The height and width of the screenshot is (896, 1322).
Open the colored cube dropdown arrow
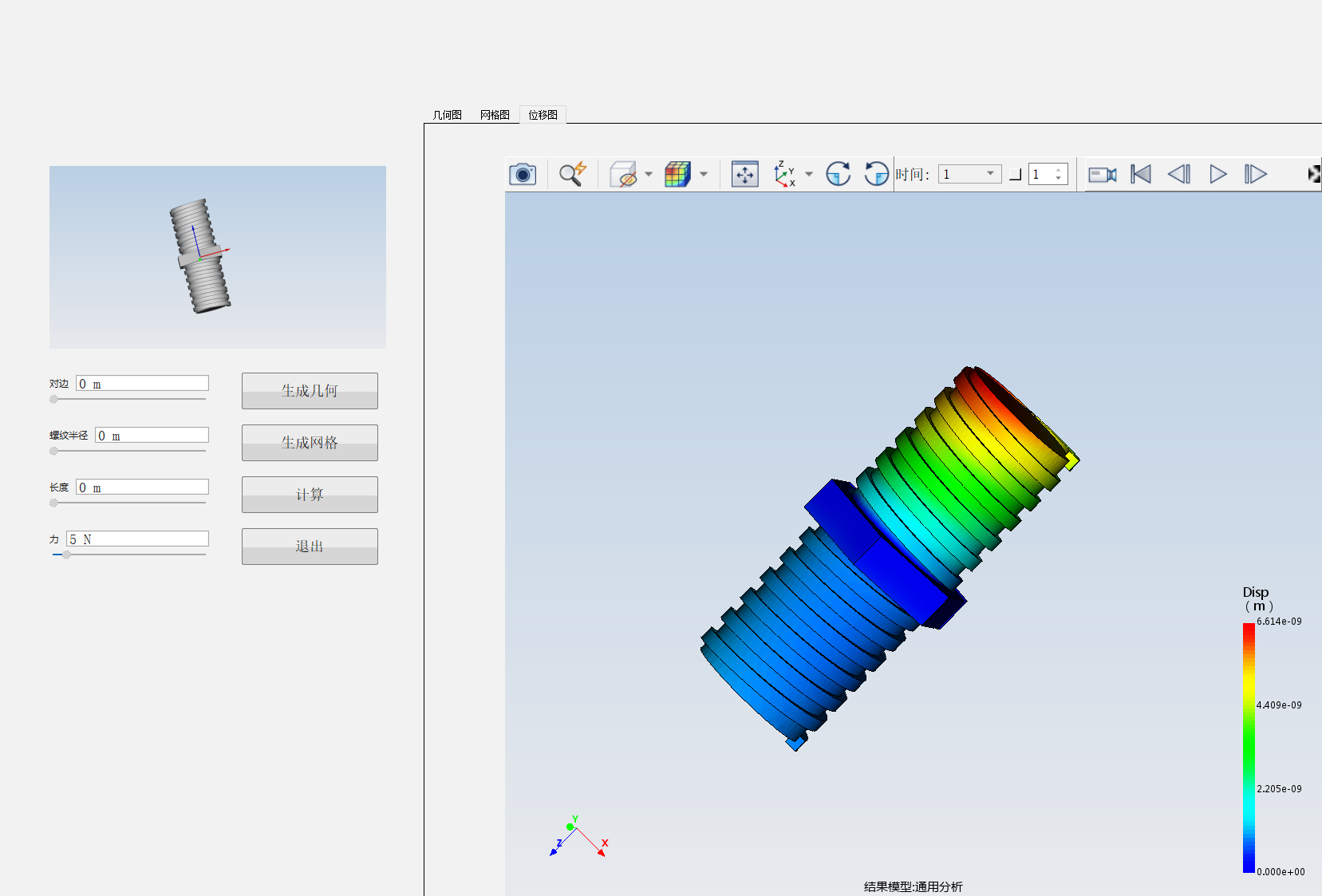coord(704,174)
